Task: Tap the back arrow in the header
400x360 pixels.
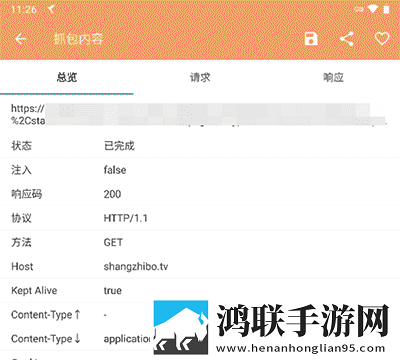Action: (20, 39)
